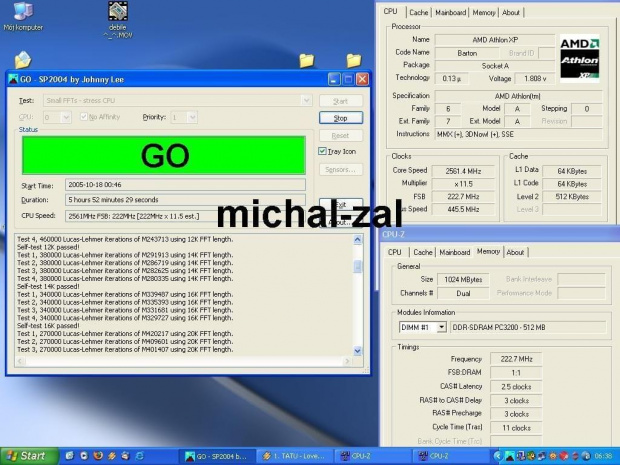The width and height of the screenshot is (620, 465).
Task: Click the log line containing M243713
Action: point(125,239)
